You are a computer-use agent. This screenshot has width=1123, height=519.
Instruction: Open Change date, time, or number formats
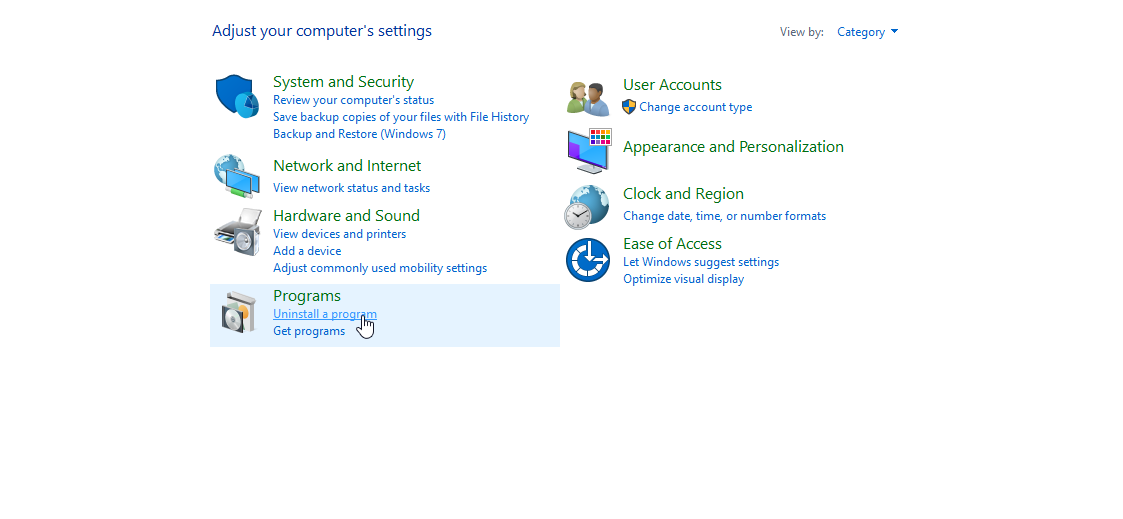pos(724,216)
